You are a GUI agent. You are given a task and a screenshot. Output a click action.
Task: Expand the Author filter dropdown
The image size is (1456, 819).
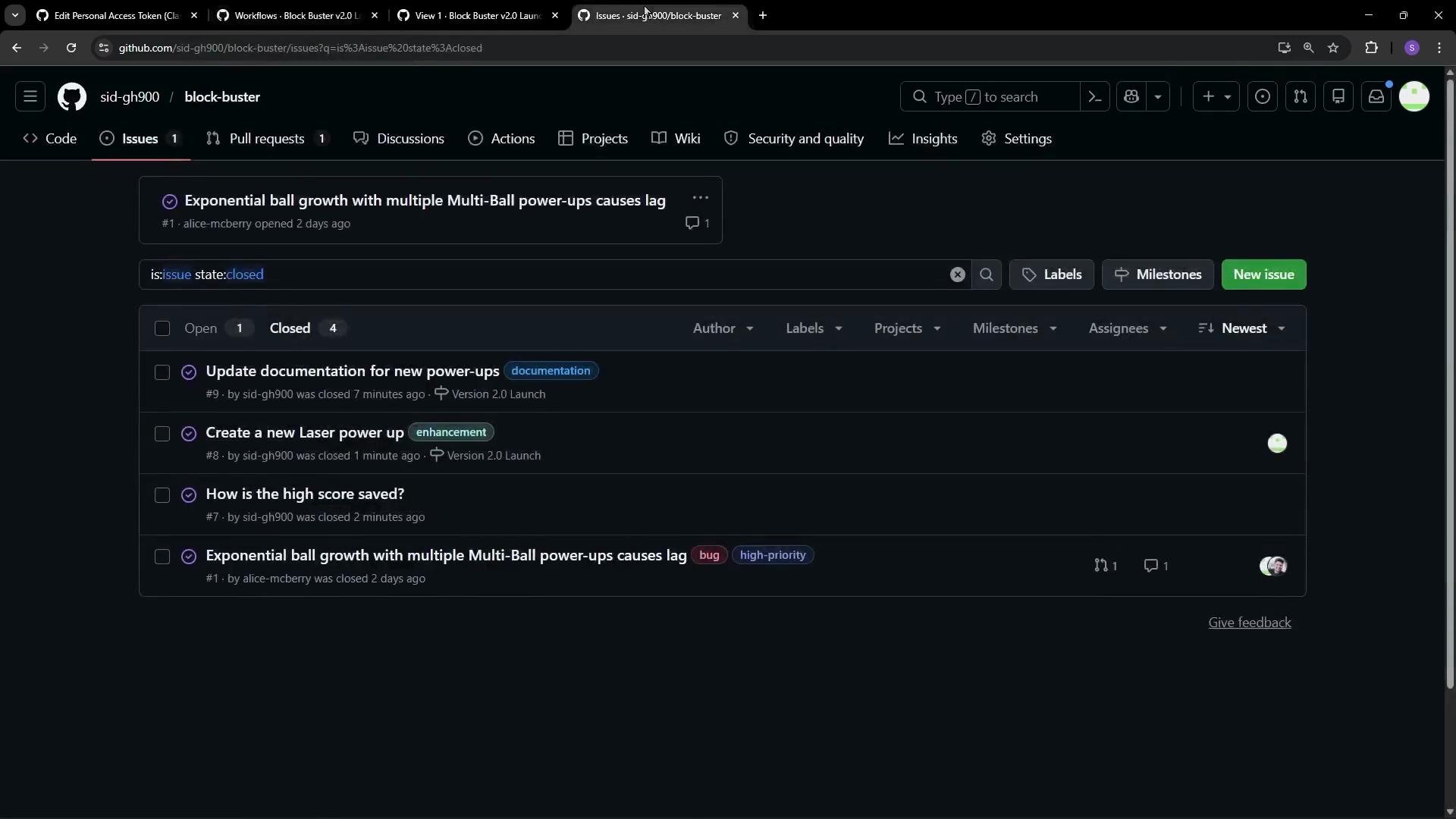(723, 328)
